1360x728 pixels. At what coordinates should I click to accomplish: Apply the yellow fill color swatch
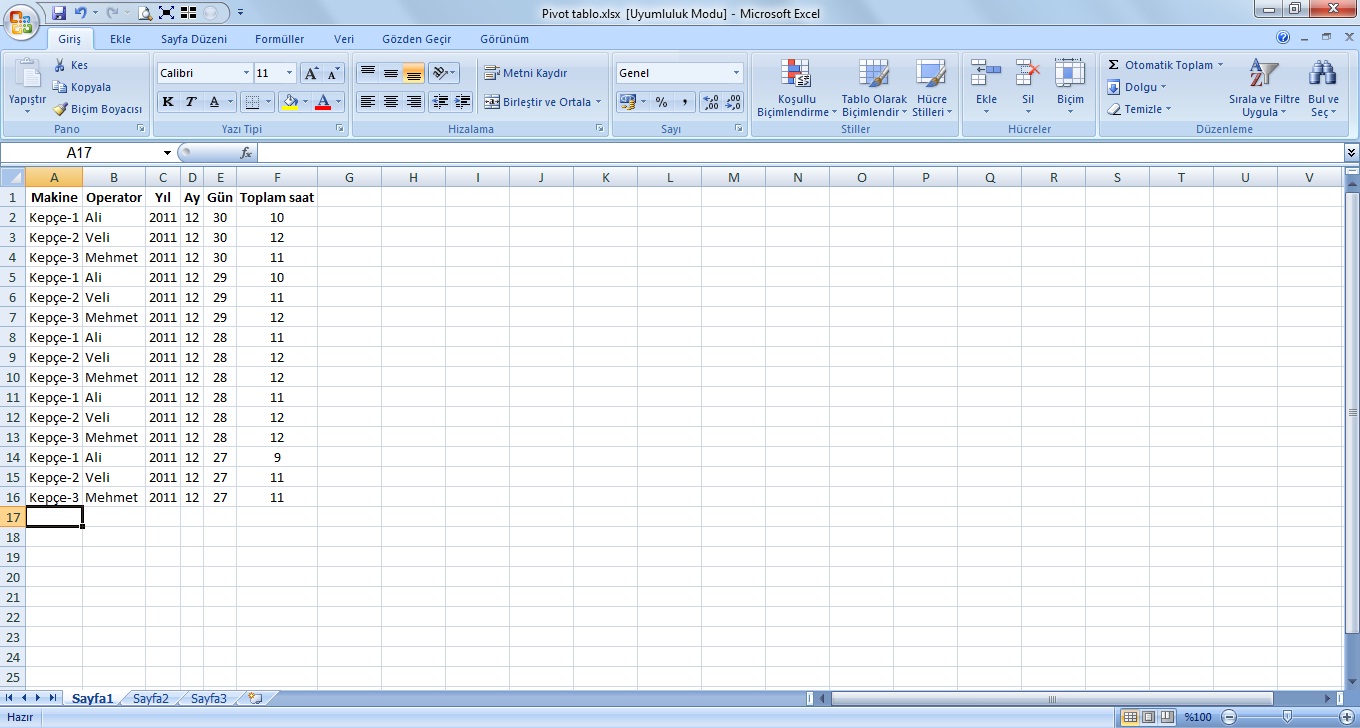291,101
